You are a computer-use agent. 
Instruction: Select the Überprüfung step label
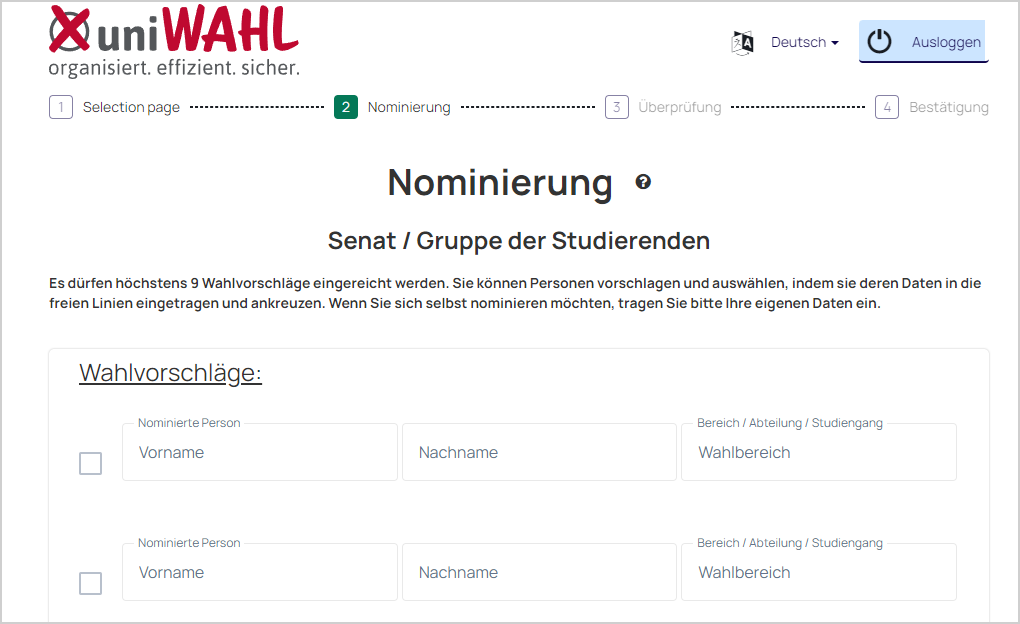coord(680,107)
